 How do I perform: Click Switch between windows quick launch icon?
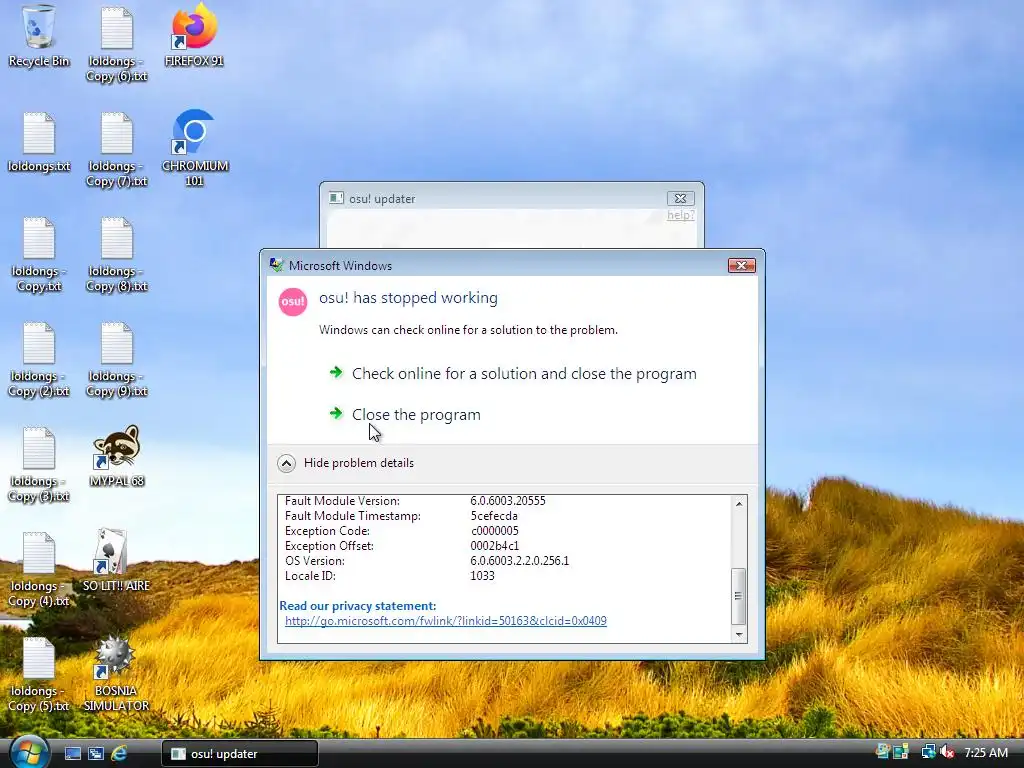click(x=96, y=754)
